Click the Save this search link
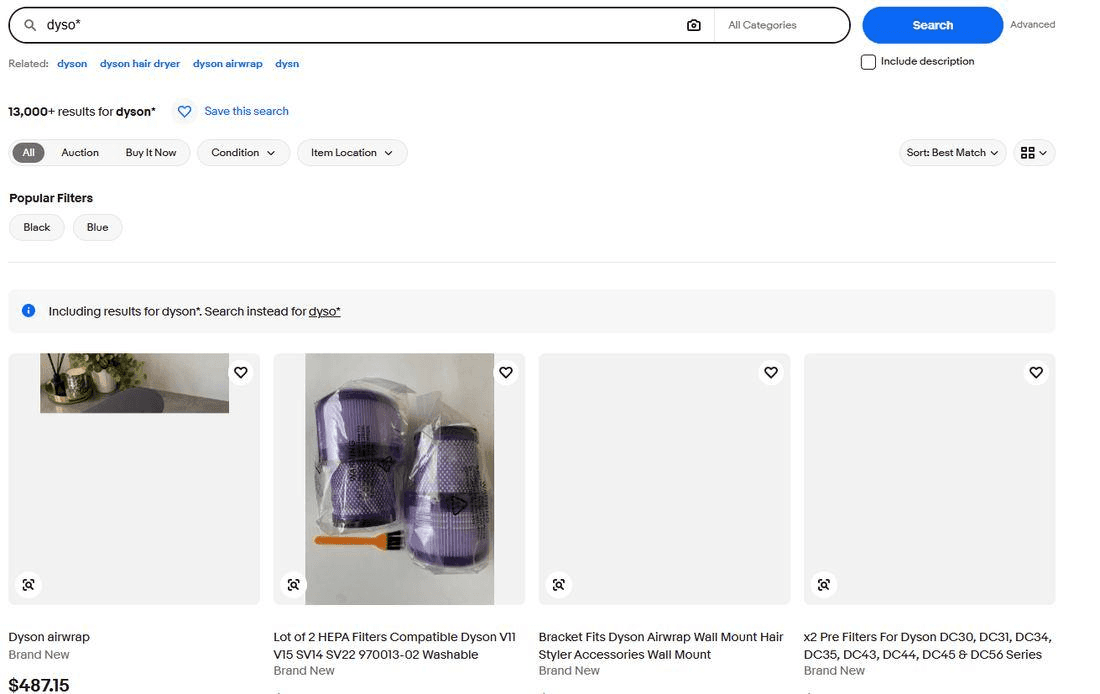The width and height of the screenshot is (1100, 694). pyautogui.click(x=246, y=112)
